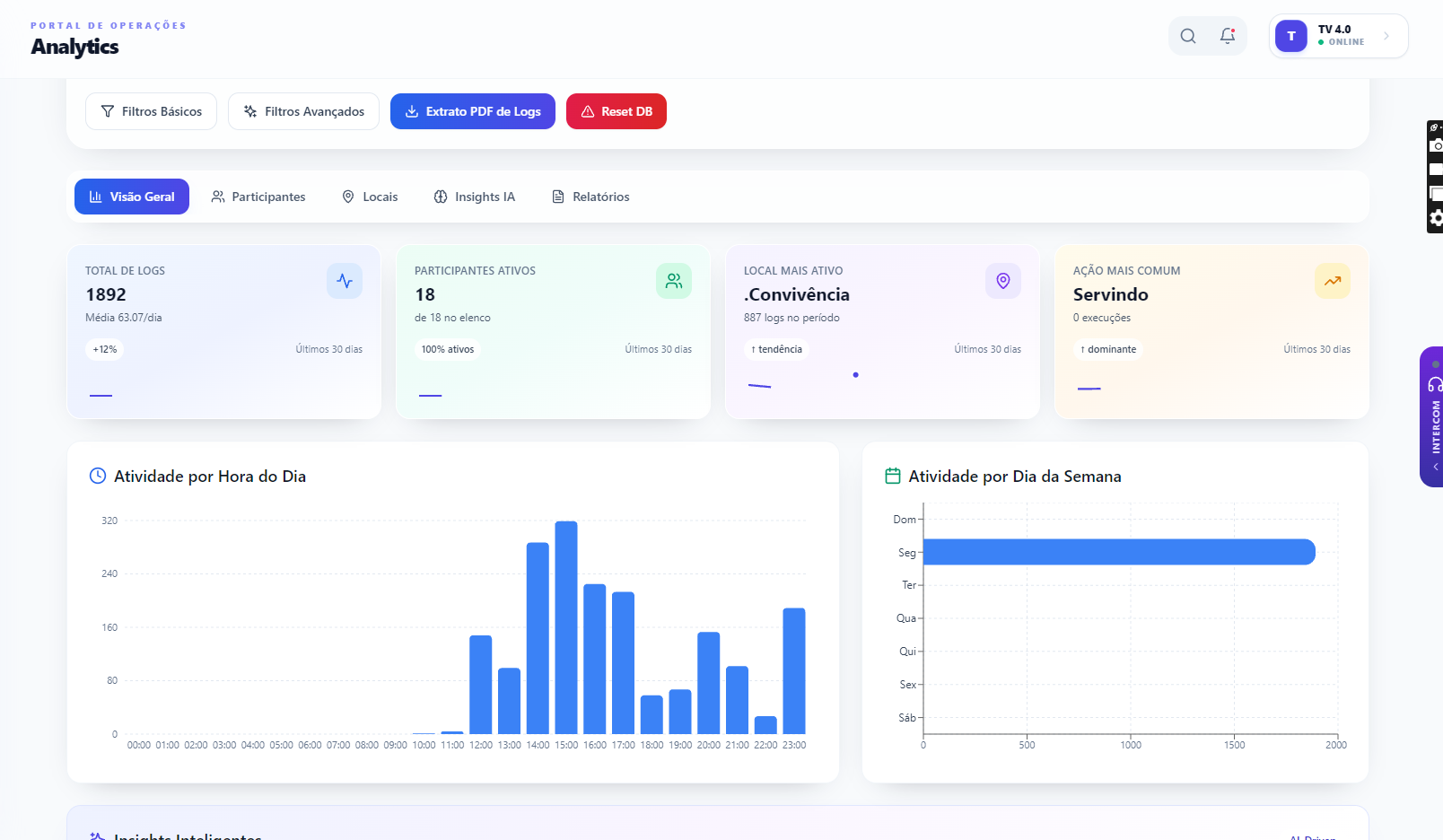The height and width of the screenshot is (840, 1443).
Task: Click the dominante badge
Action: (1108, 349)
